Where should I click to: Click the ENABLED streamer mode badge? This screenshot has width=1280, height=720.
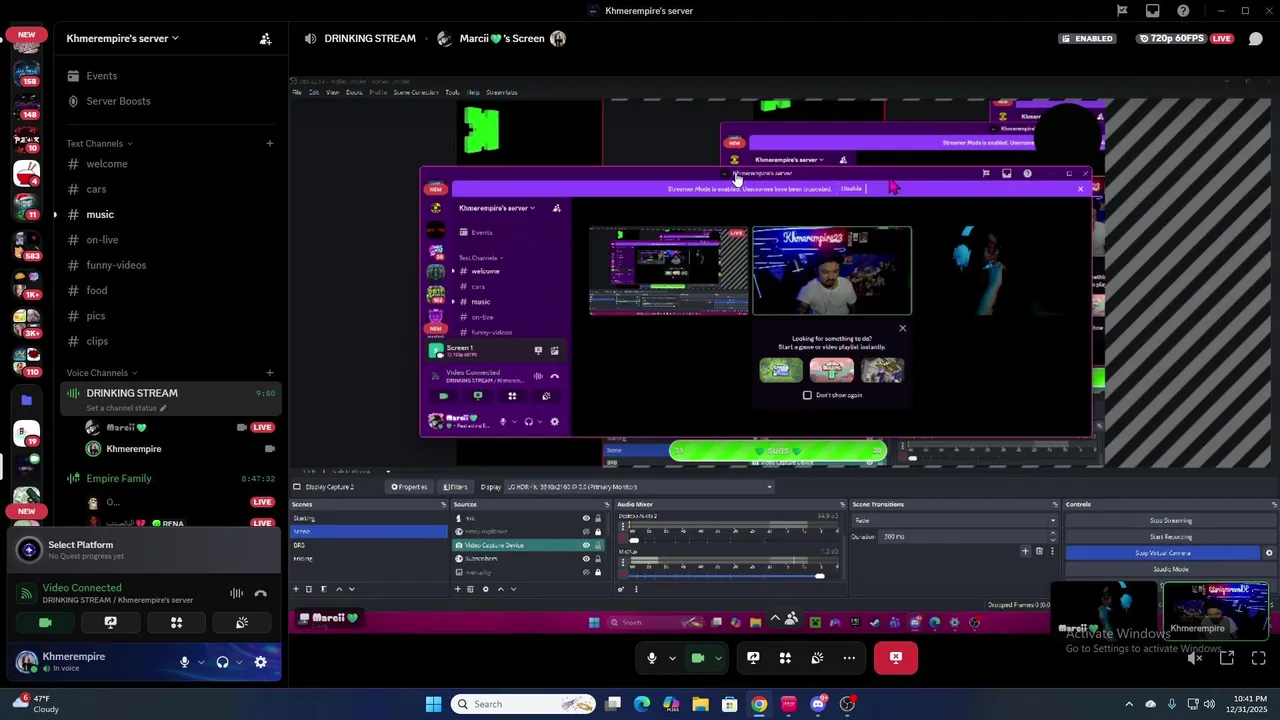click(1088, 39)
